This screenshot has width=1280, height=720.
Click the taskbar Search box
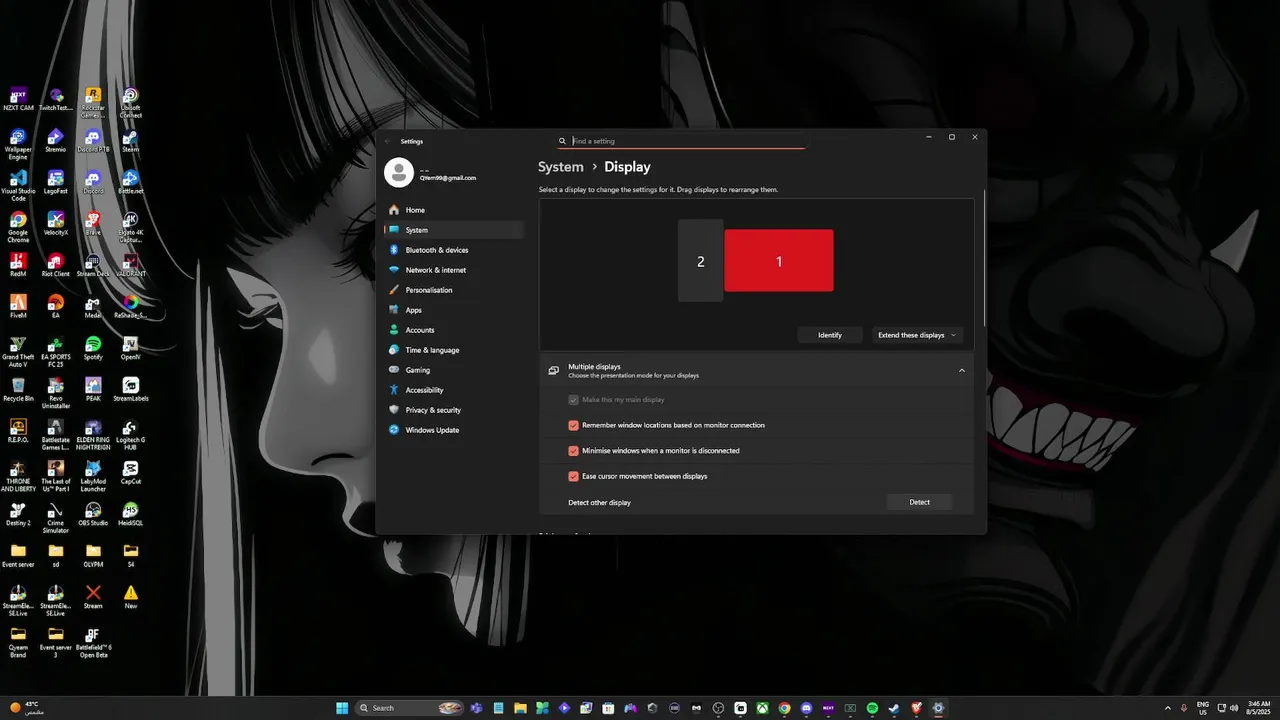coord(410,708)
